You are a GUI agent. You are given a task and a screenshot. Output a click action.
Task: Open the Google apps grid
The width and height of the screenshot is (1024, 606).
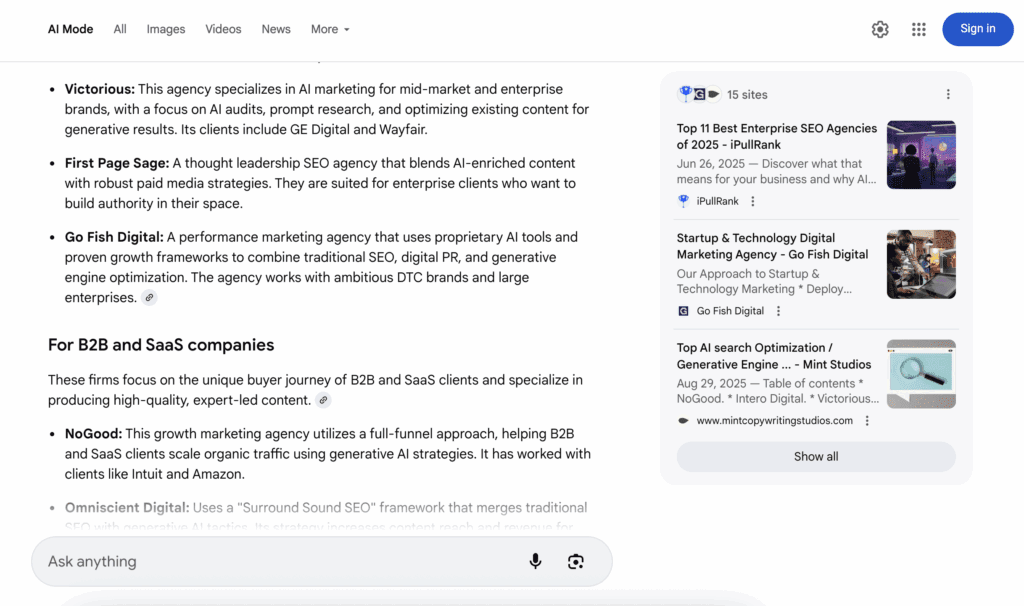click(918, 30)
